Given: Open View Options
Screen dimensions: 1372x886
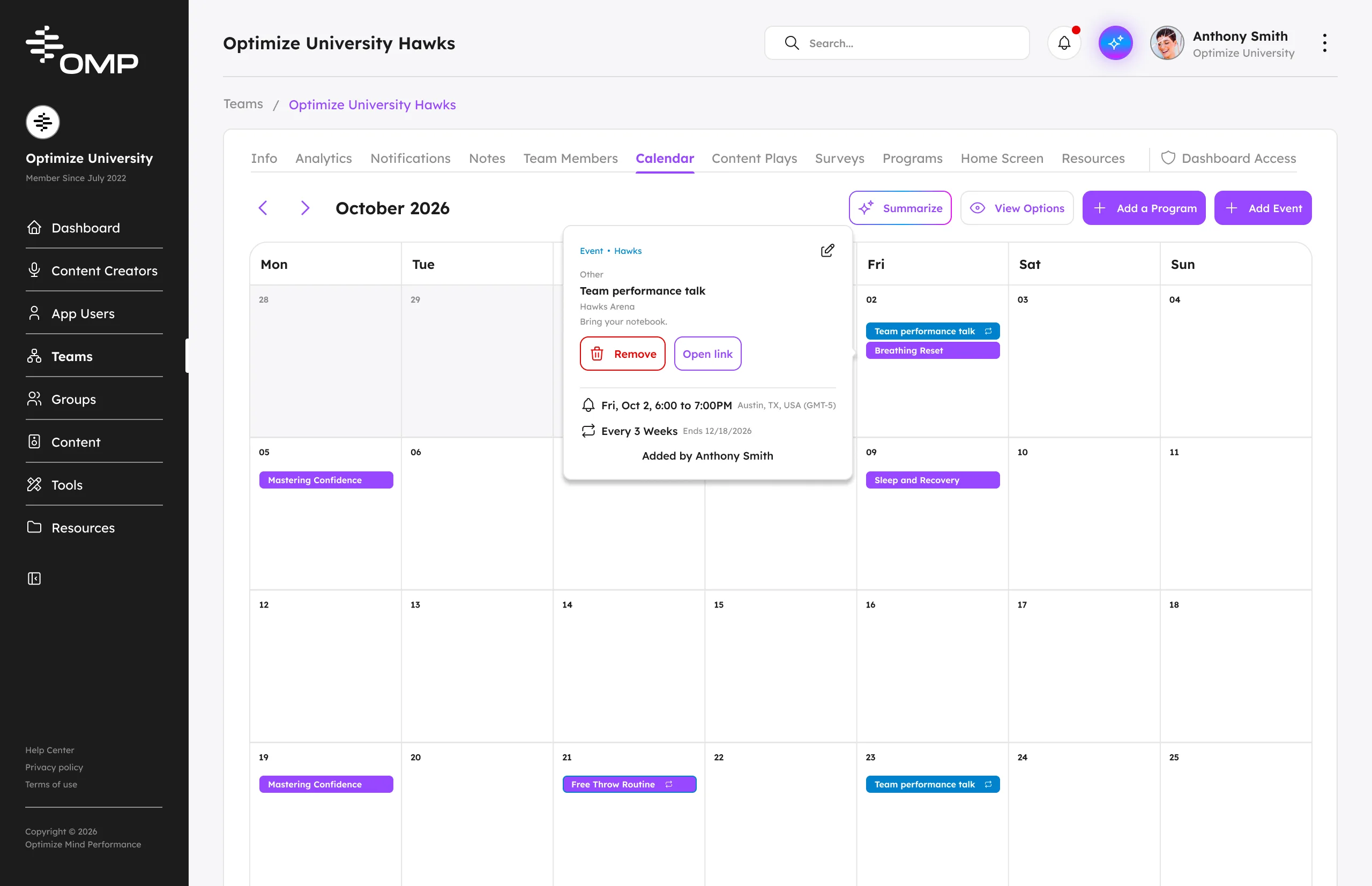Looking at the screenshot, I should pyautogui.click(x=1016, y=208).
